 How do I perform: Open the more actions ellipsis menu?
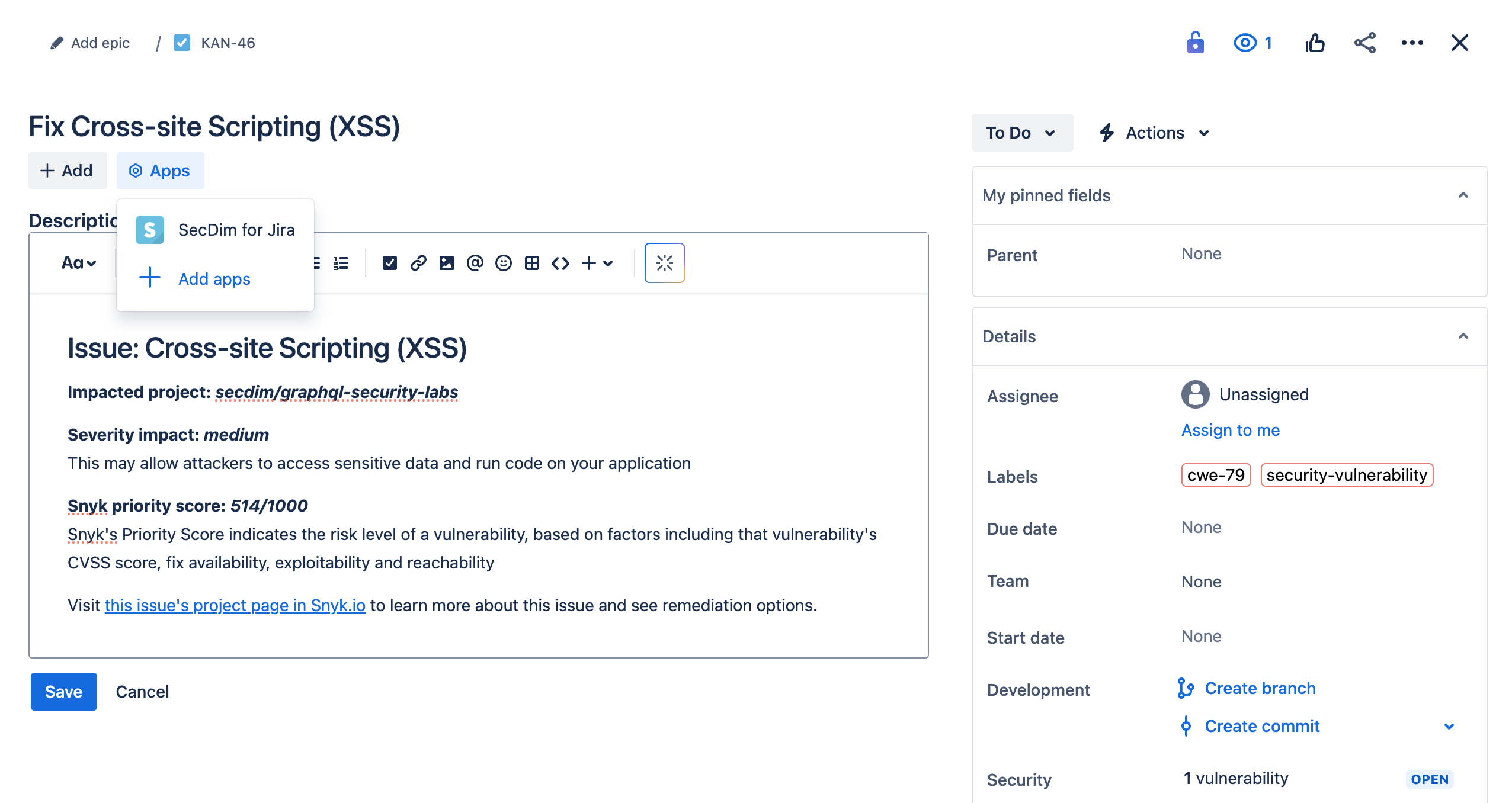(1413, 42)
